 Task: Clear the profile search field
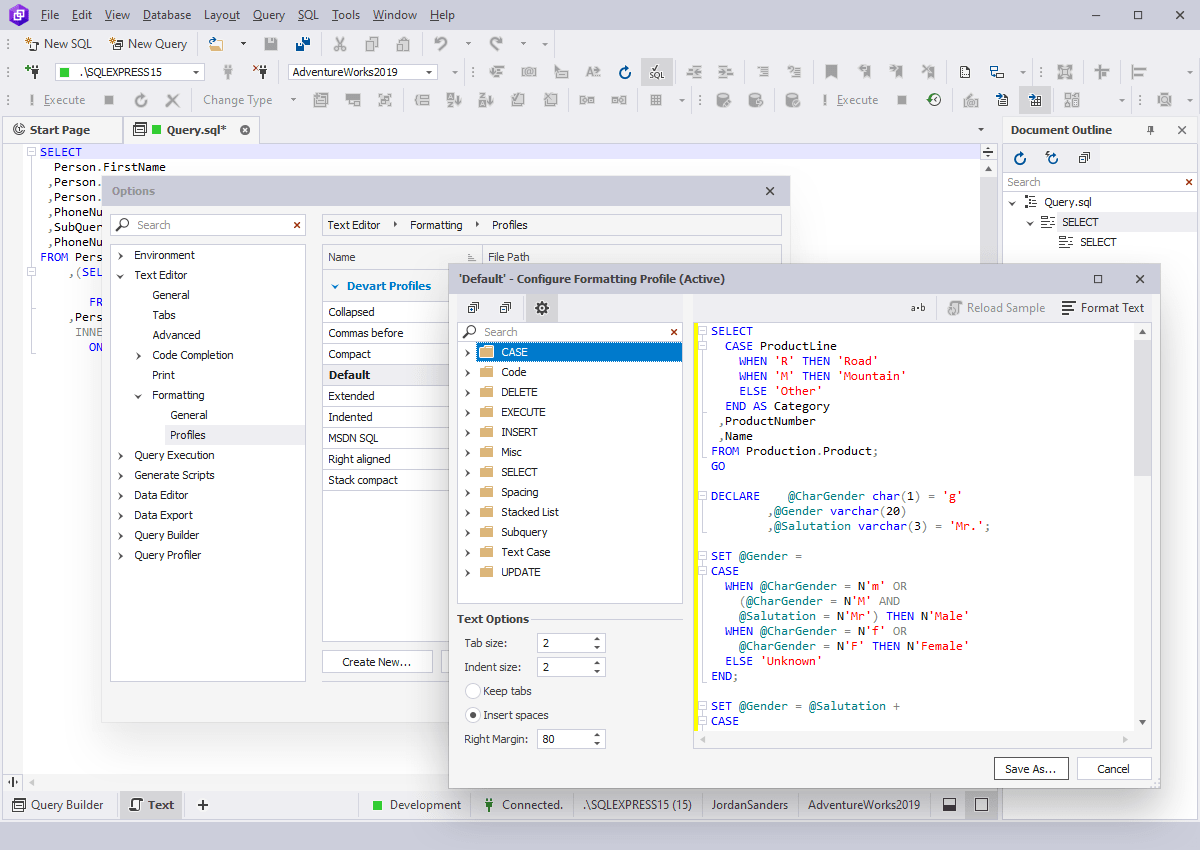673,331
